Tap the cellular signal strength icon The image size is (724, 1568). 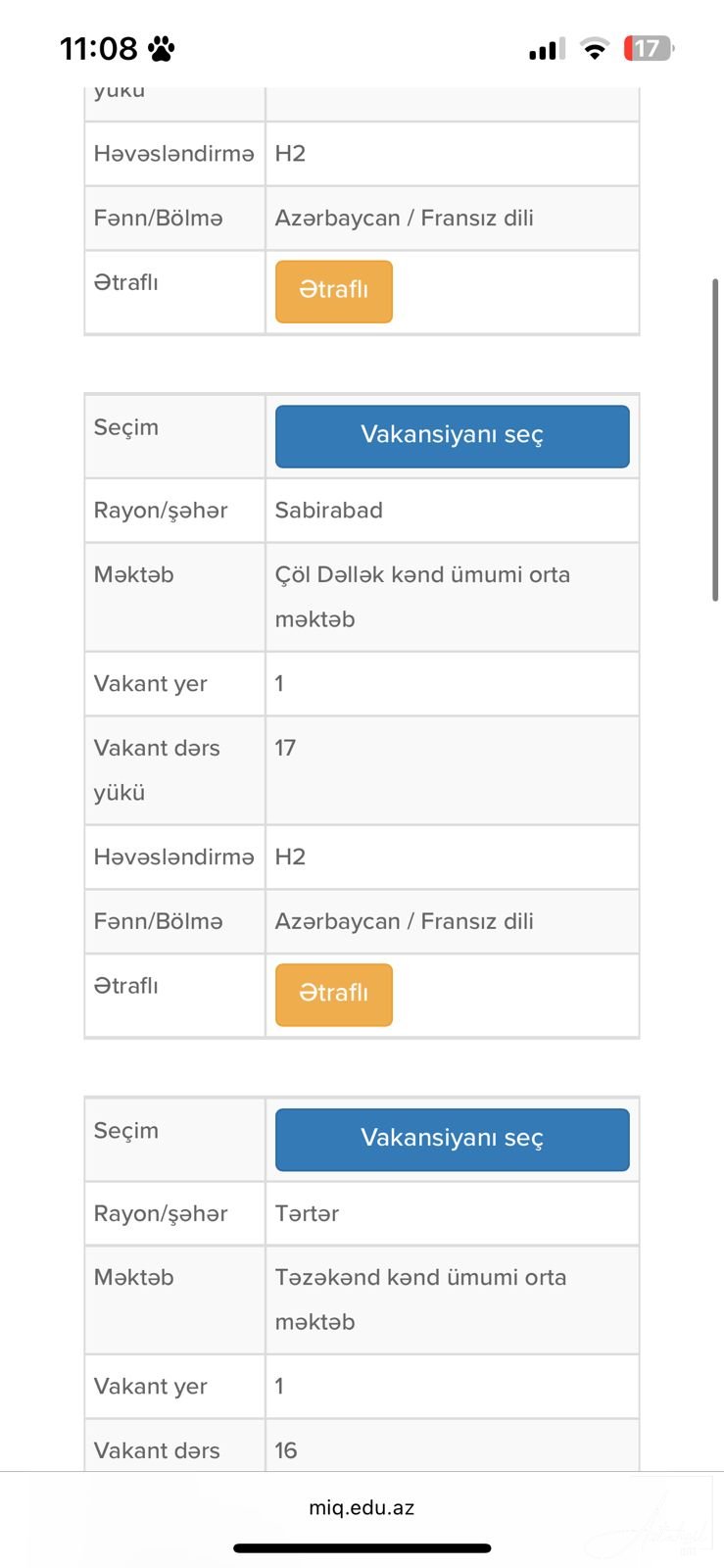click(547, 49)
